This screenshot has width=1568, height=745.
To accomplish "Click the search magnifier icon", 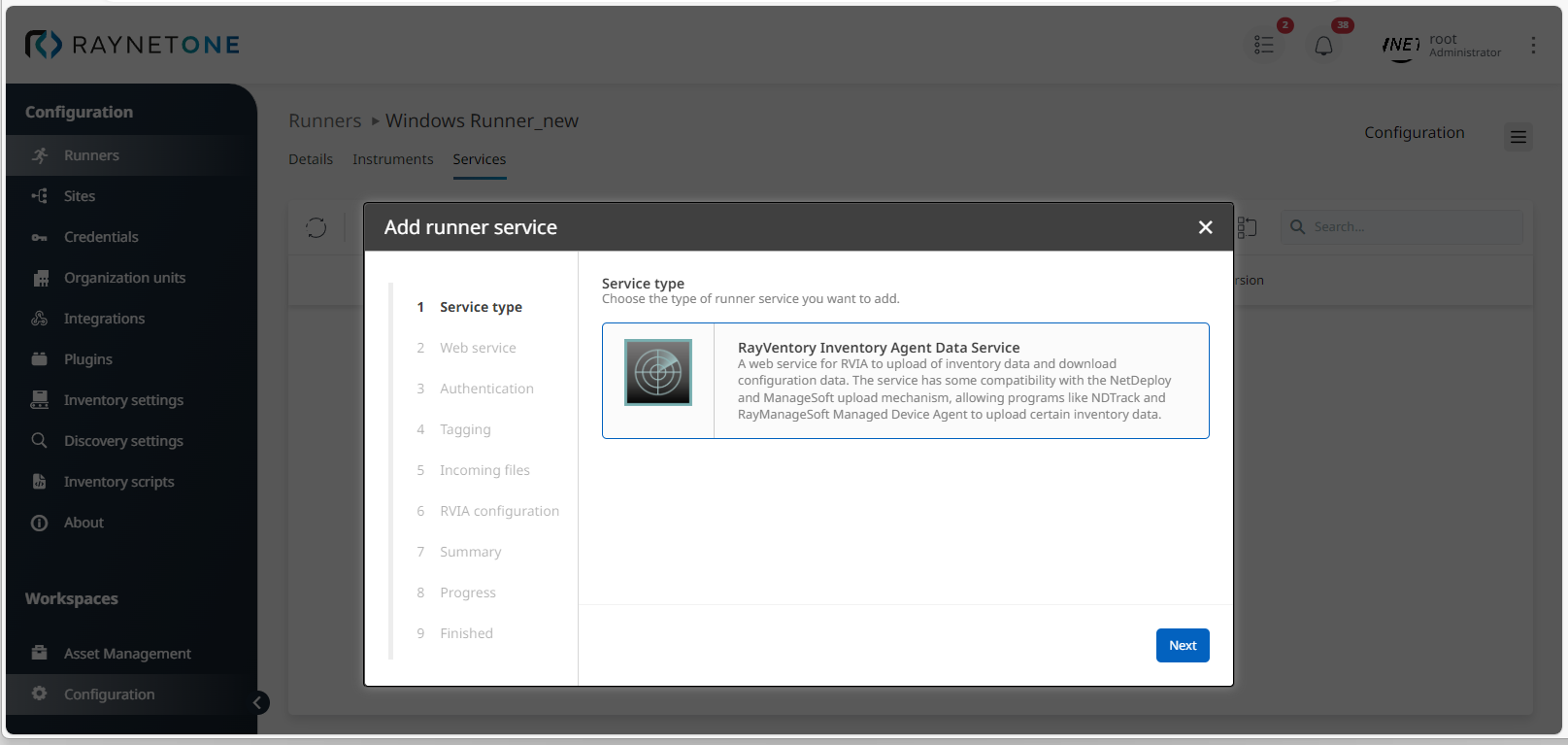I will tap(1297, 227).
